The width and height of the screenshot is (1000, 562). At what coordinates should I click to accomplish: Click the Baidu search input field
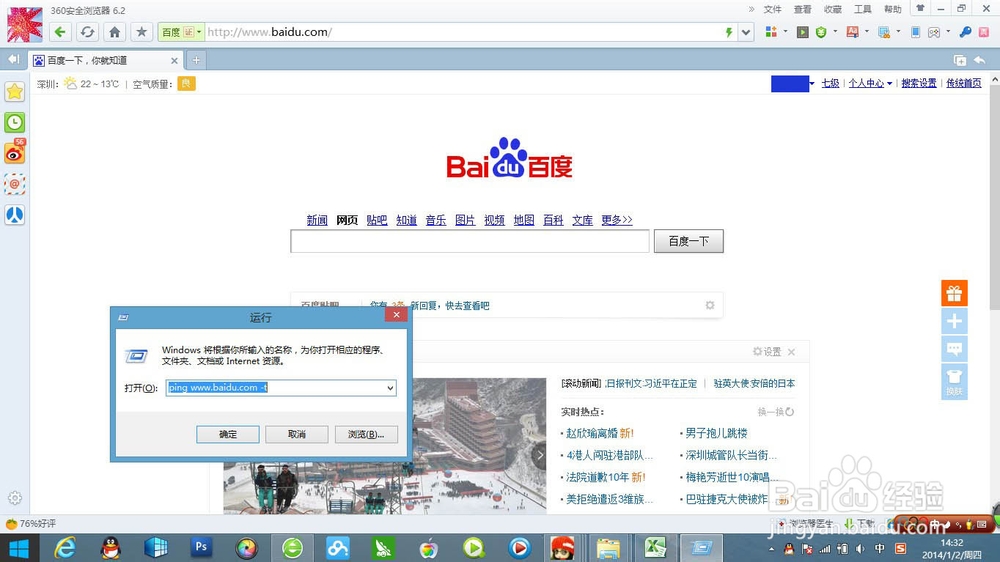[x=470, y=241]
